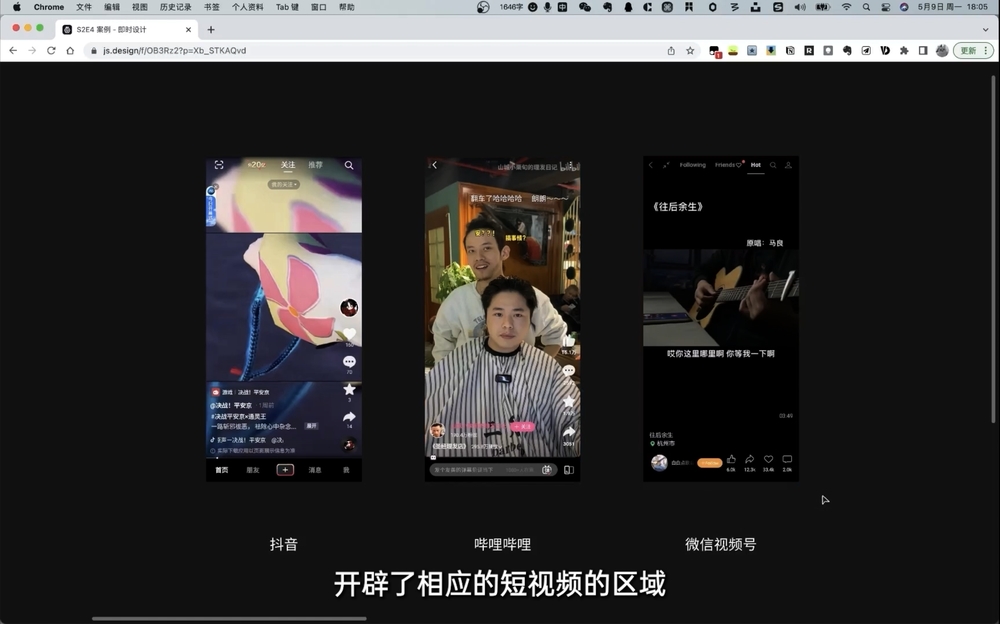This screenshot has height=624, width=1000.
Task: Click the pink 关注 button in Bilibili mockup
Action: click(522, 426)
